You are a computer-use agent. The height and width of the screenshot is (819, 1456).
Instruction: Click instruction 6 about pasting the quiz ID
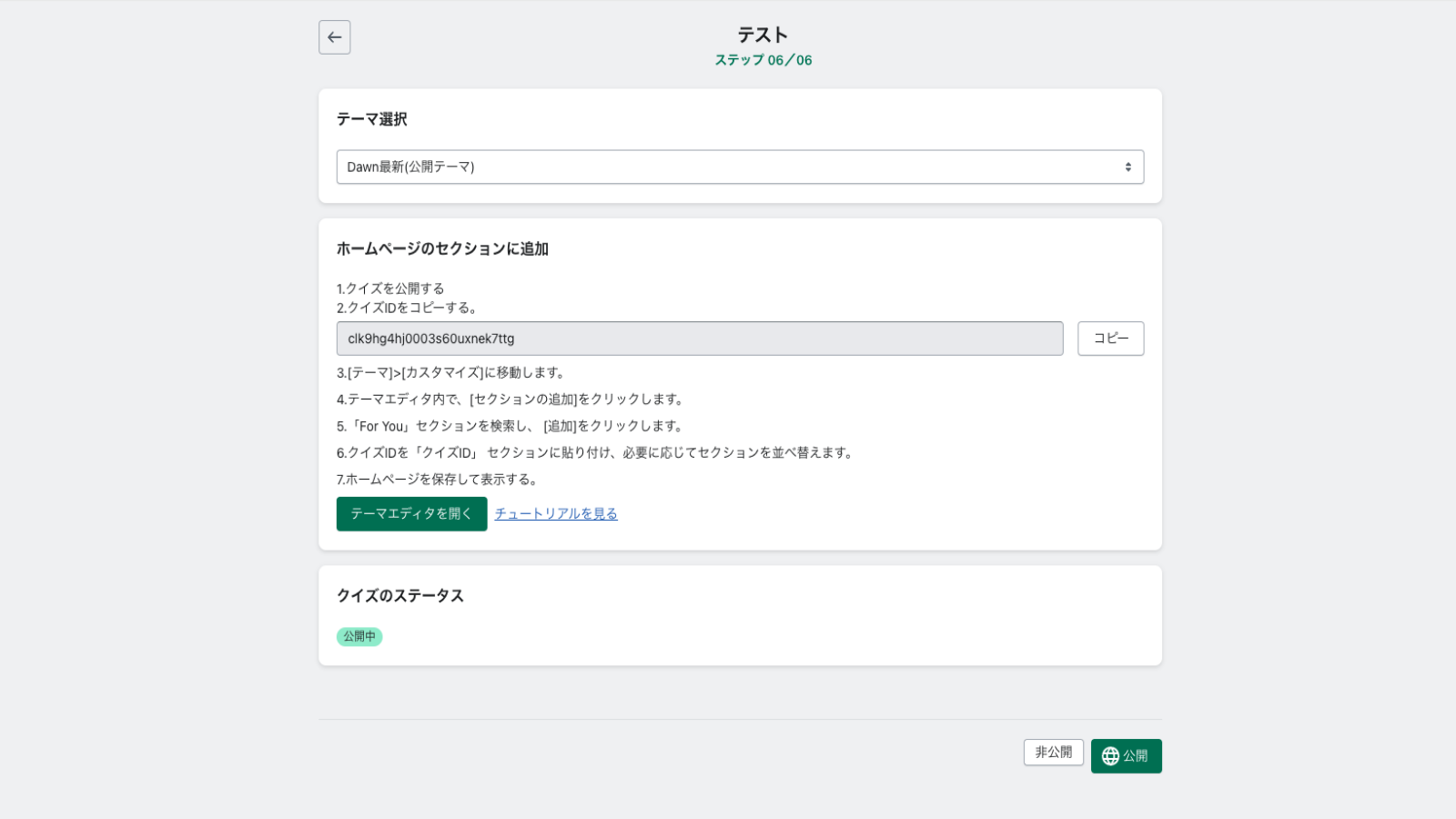pyautogui.click(x=595, y=453)
